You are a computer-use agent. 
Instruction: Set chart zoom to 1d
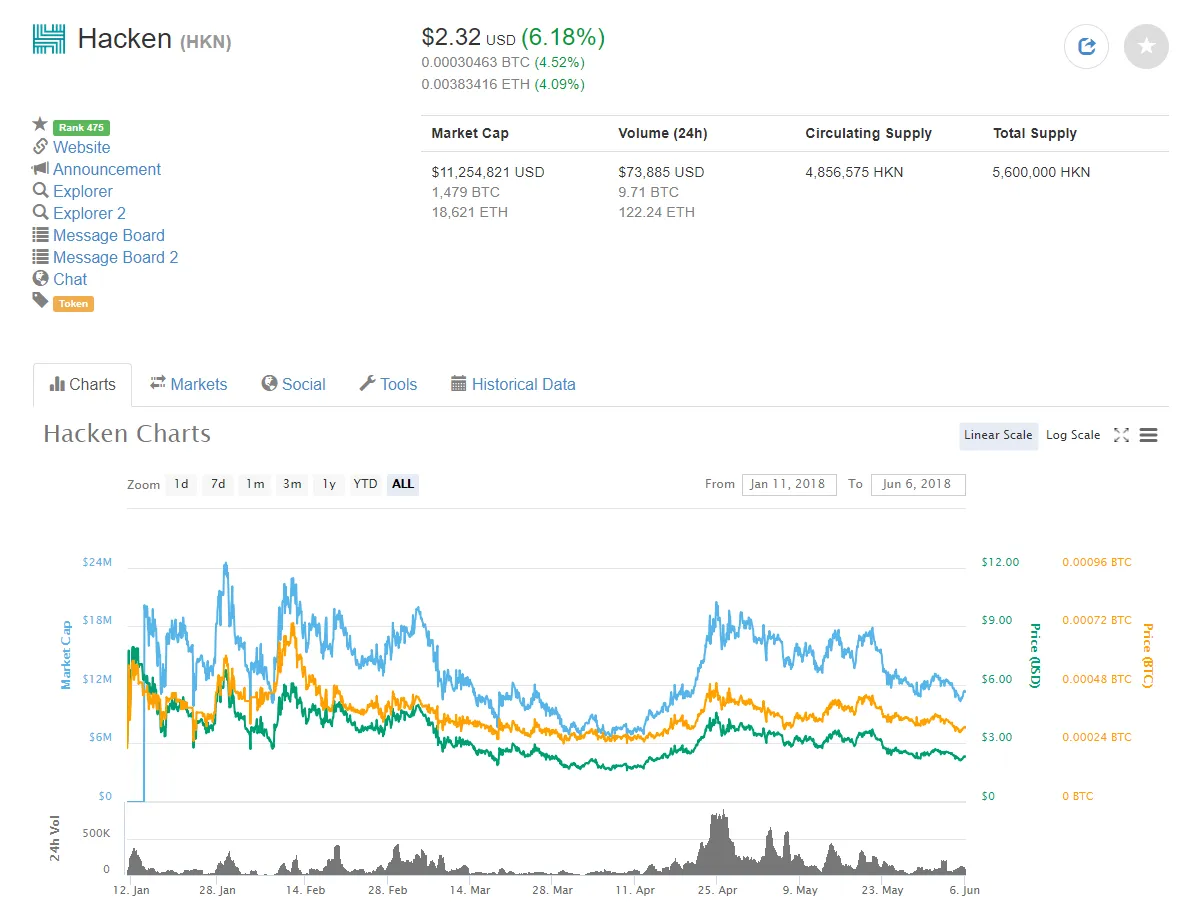tap(181, 484)
